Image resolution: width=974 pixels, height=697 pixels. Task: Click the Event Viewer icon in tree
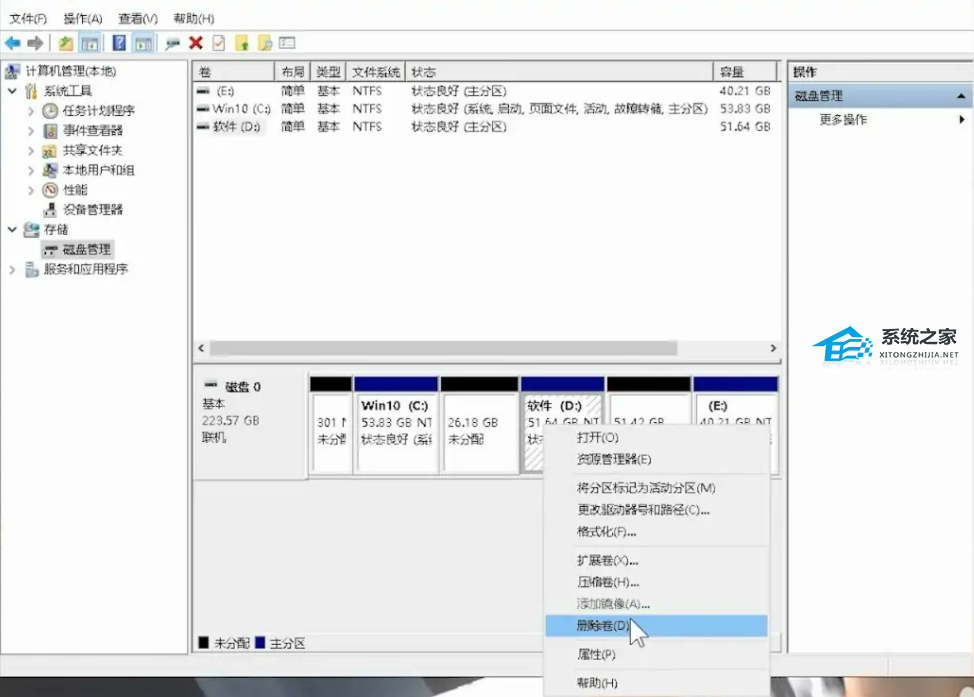[50, 131]
